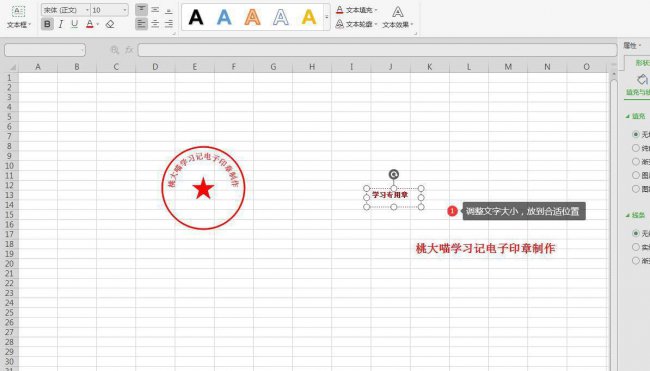This screenshot has width=650, height=371.
Task: Toggle Underline formatting
Action: pos(75,24)
